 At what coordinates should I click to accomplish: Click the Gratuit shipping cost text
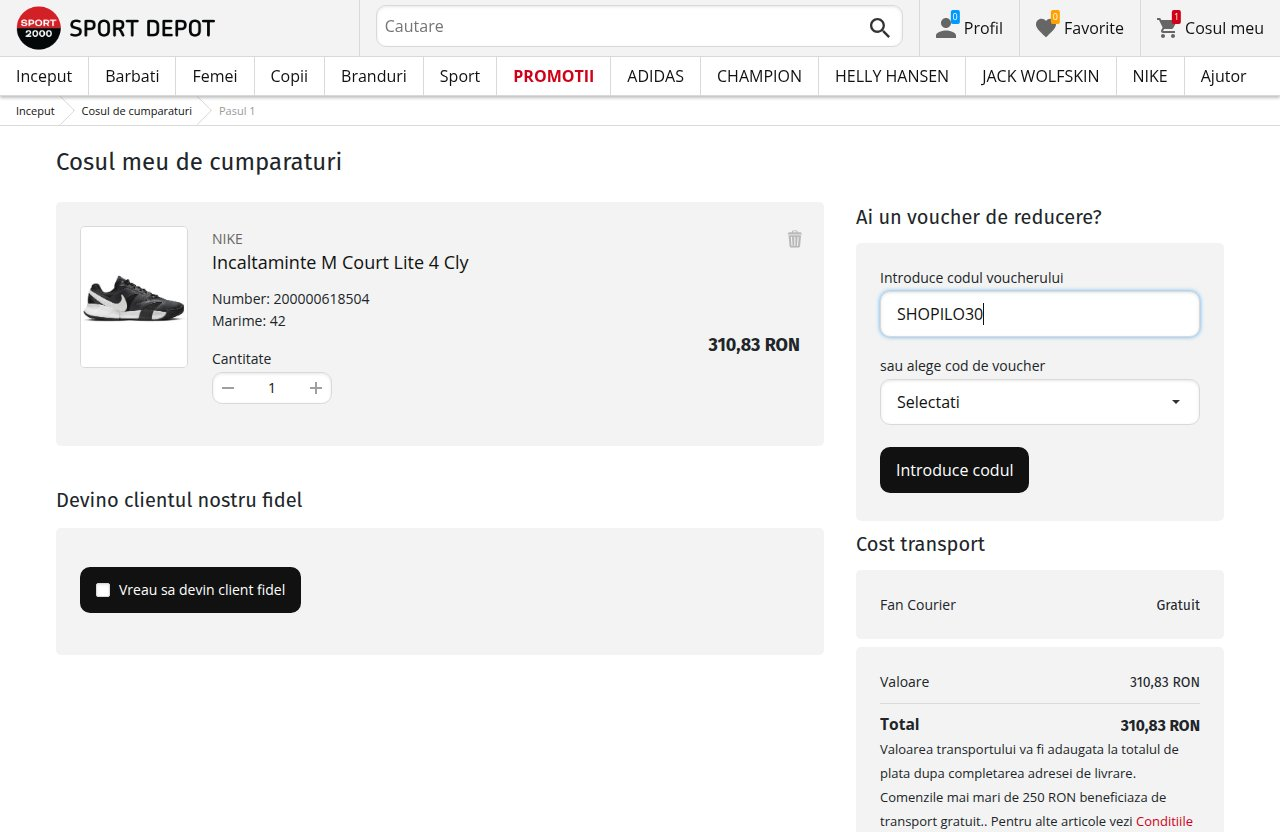1178,605
